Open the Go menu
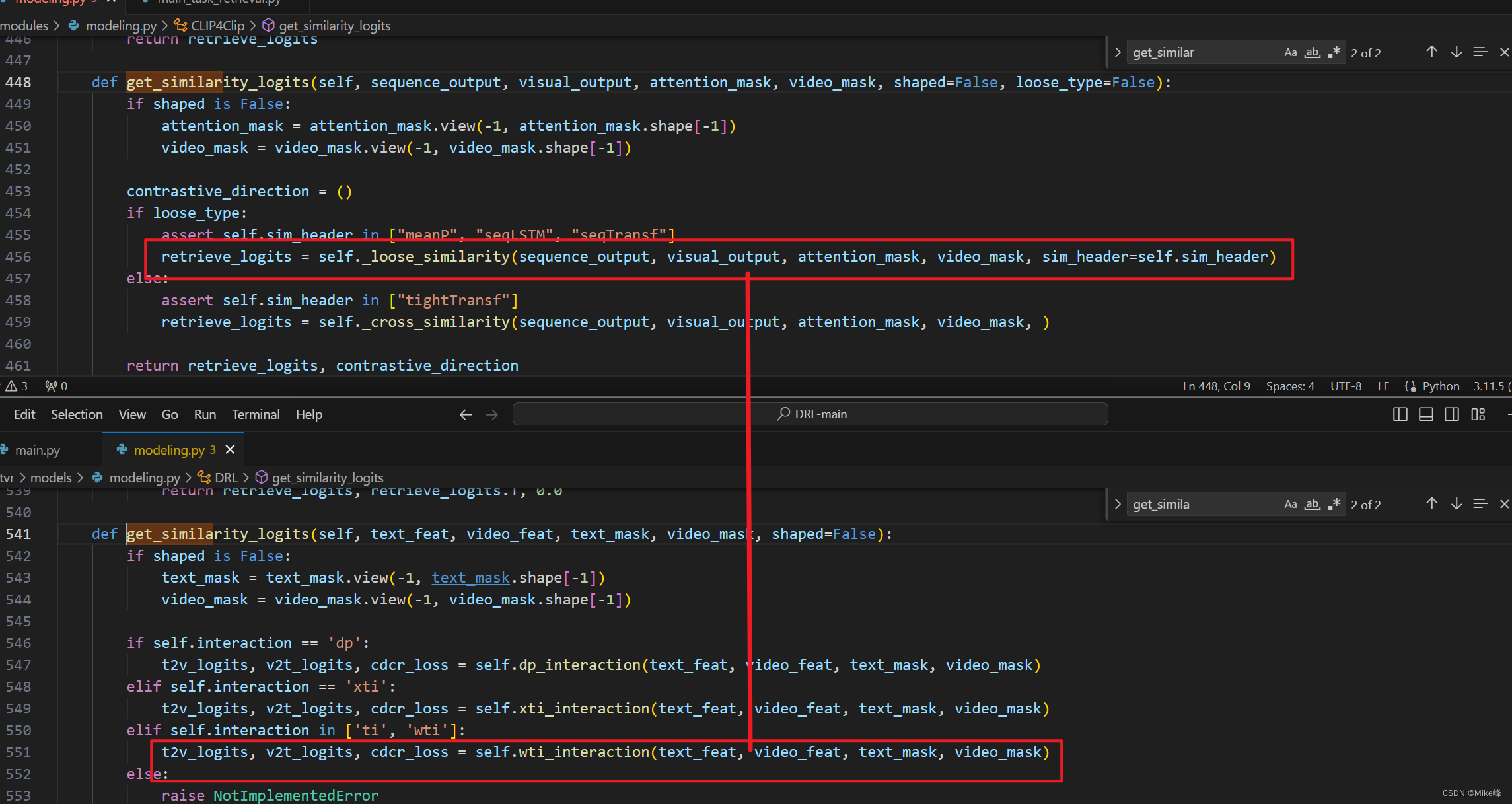This screenshot has width=1512, height=804. pos(170,414)
